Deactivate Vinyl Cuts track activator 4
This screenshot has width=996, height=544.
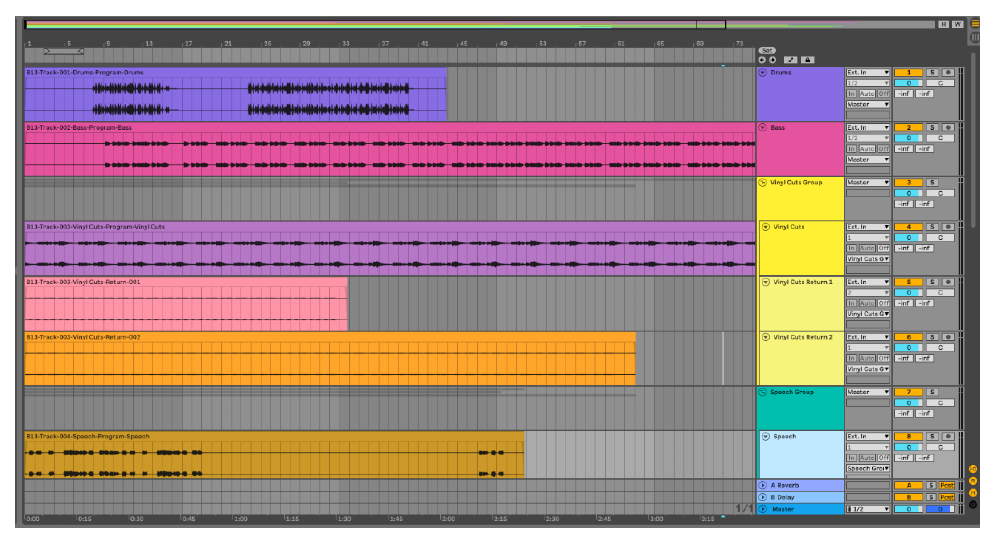coord(908,227)
